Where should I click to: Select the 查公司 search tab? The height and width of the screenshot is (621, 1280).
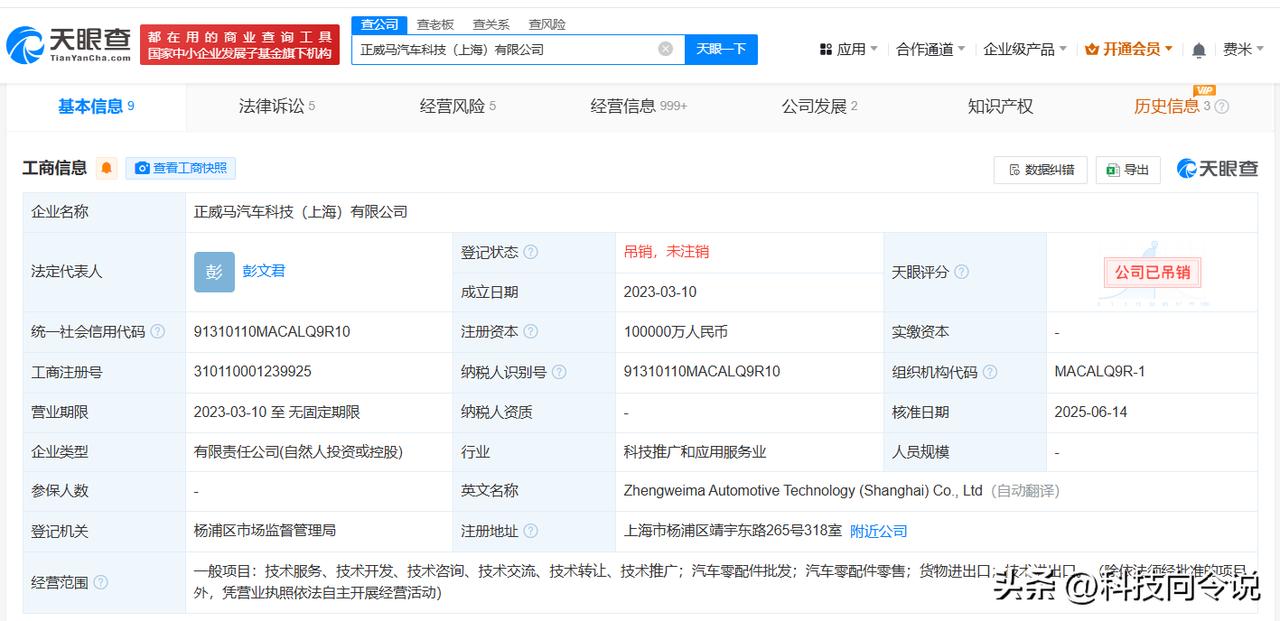(379, 24)
